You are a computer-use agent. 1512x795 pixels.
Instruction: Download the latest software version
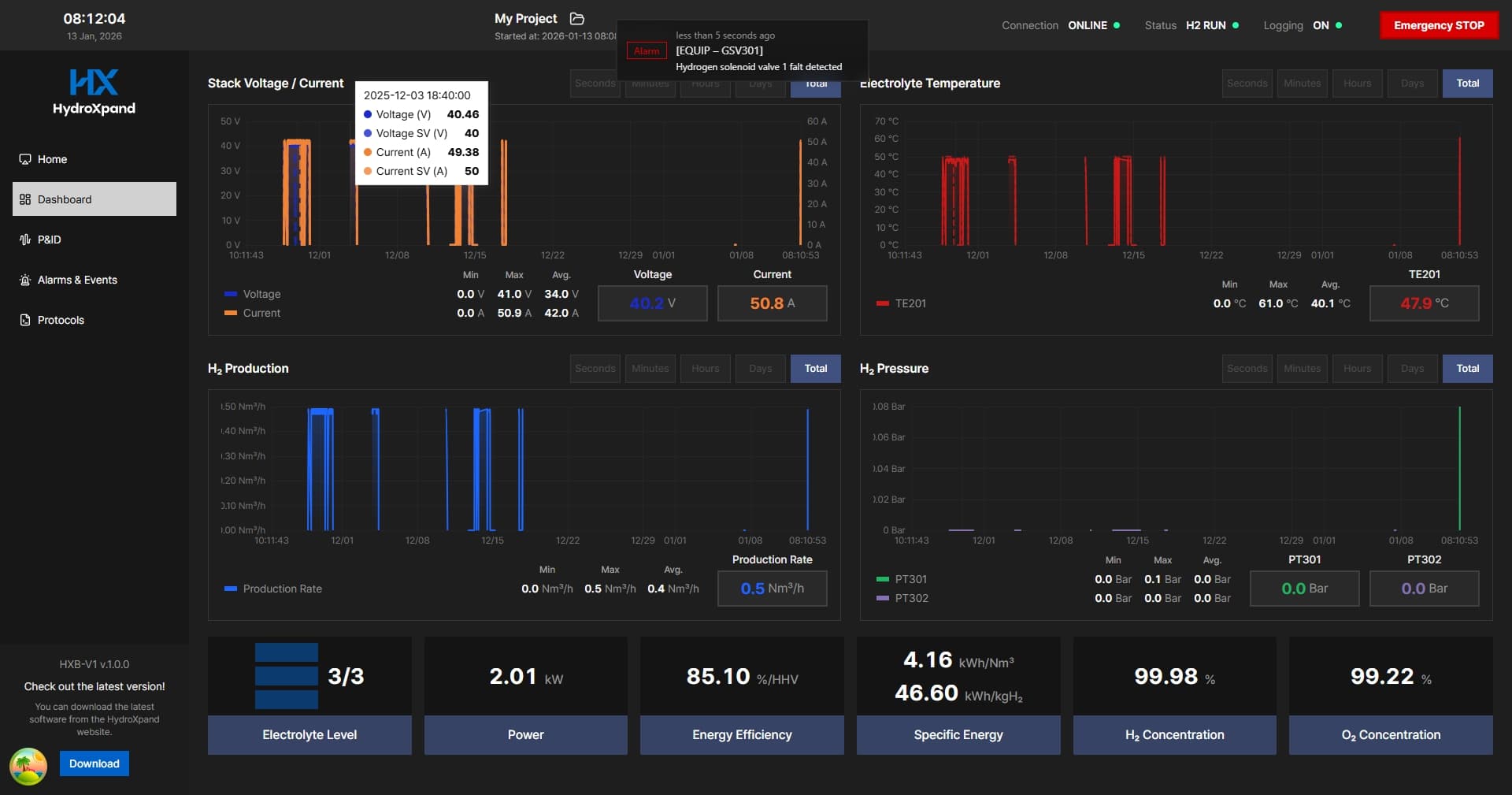[x=94, y=763]
